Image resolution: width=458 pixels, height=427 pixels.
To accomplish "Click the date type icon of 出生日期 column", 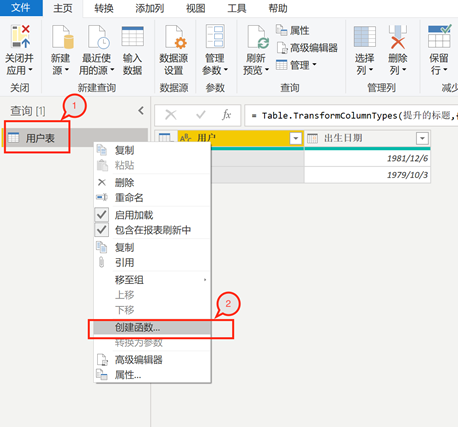I will point(312,138).
